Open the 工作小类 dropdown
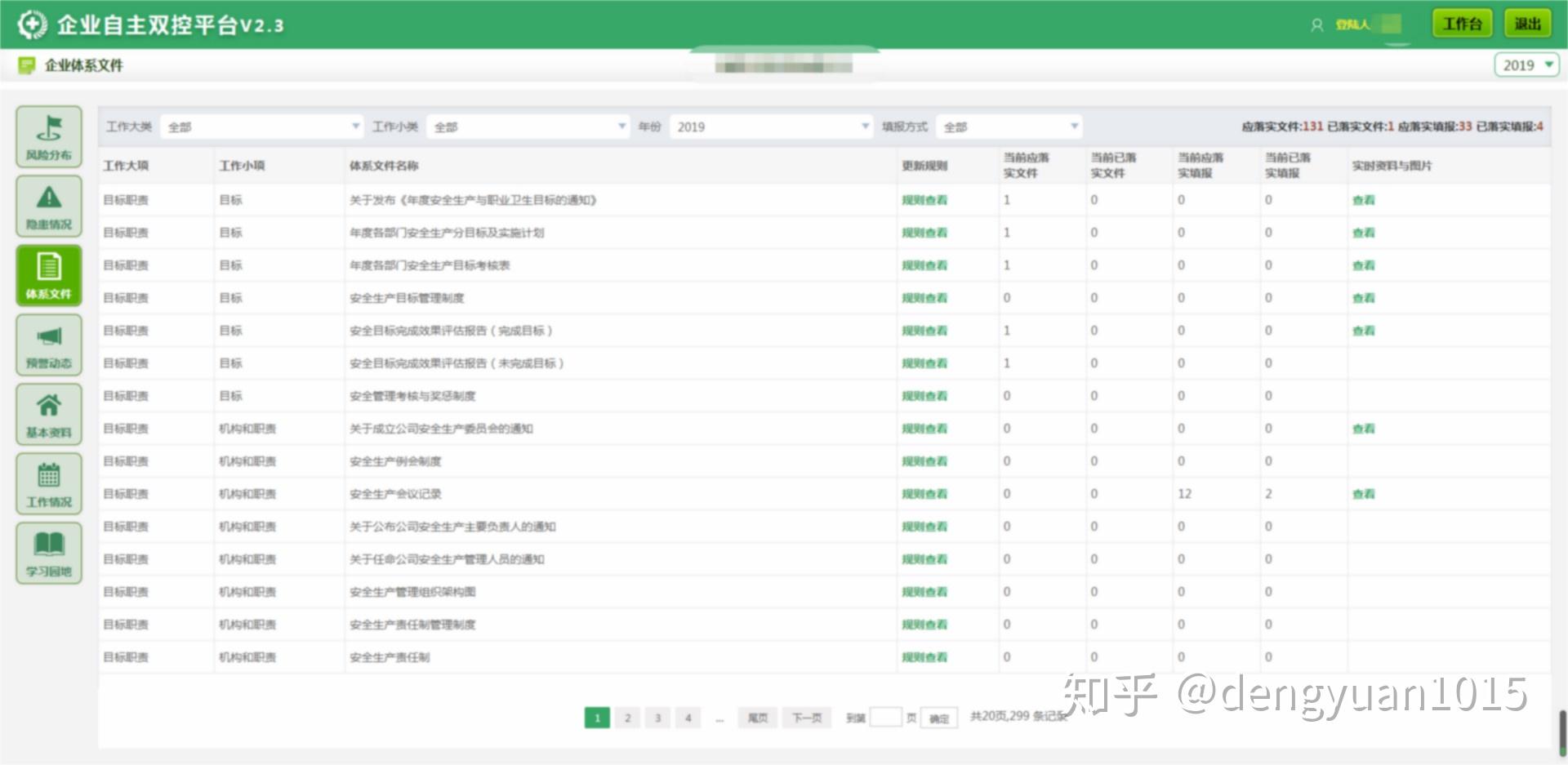The image size is (1568, 765). click(528, 127)
